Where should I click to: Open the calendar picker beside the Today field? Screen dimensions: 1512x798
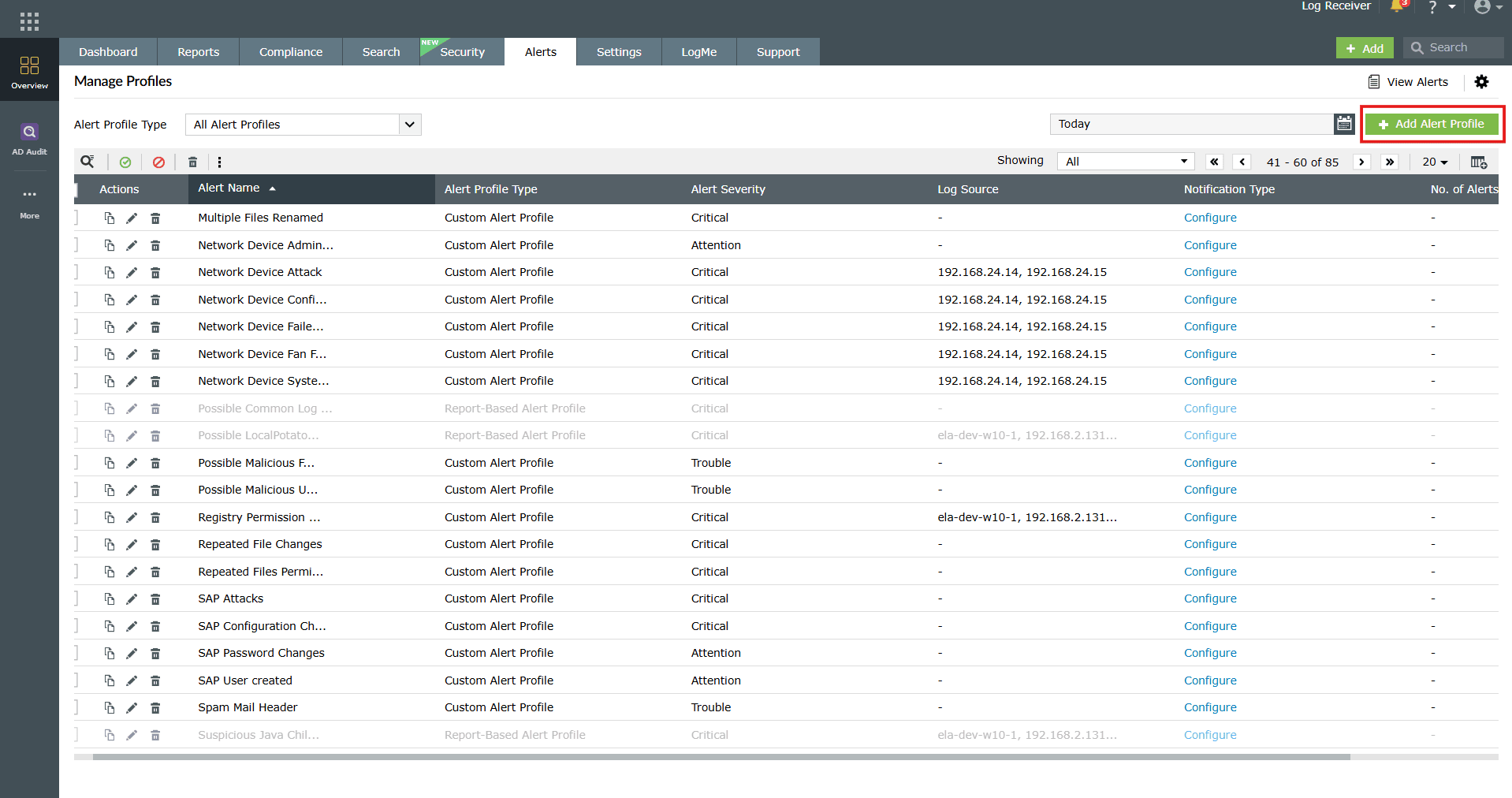(1343, 124)
